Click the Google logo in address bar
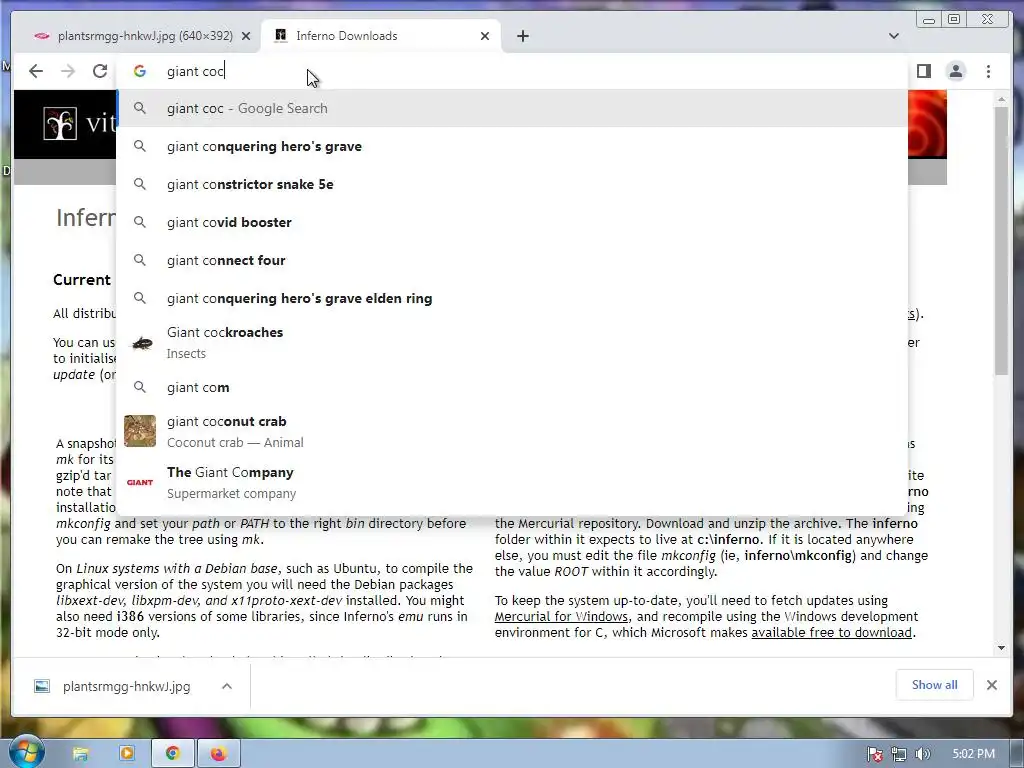This screenshot has height=768, width=1024. pos(140,71)
